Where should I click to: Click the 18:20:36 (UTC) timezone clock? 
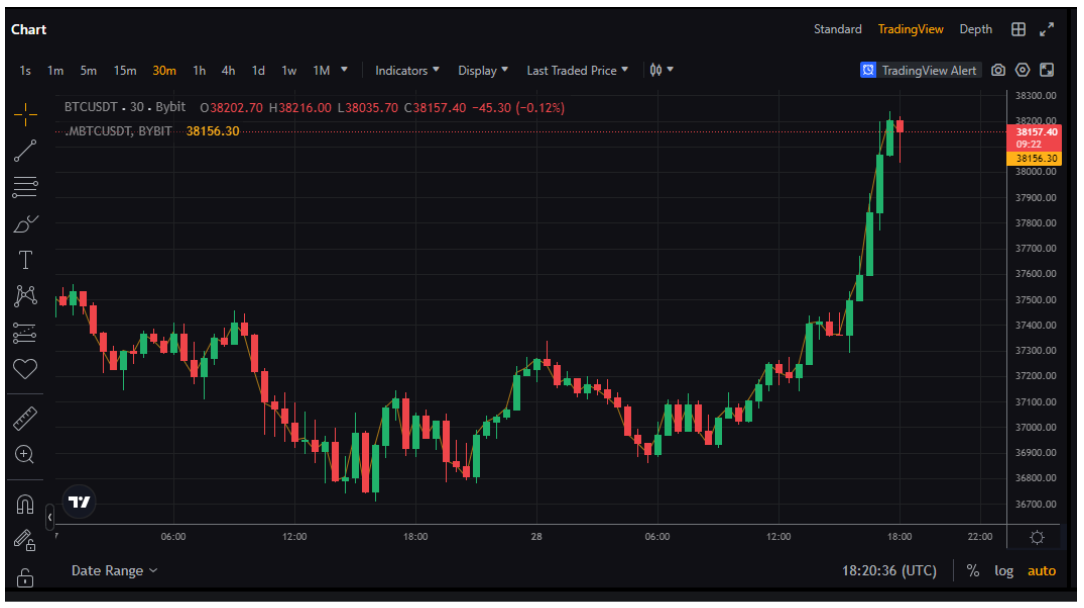(889, 571)
